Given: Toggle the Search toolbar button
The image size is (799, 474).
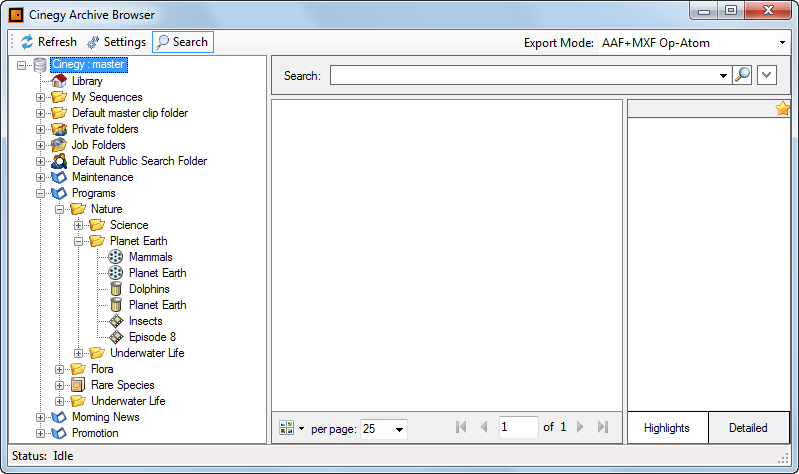Looking at the screenshot, I should (x=183, y=42).
